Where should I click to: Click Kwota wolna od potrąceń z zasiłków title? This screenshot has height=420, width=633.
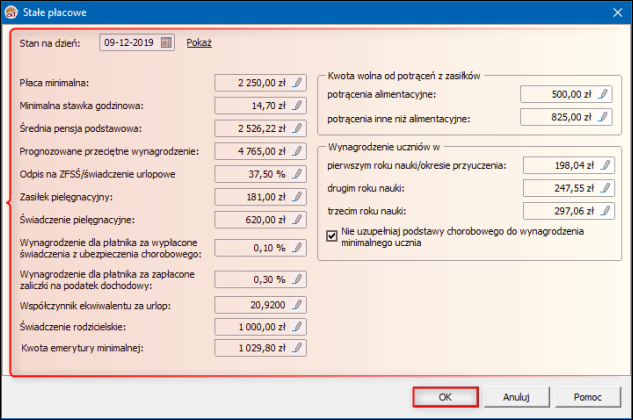pyautogui.click(x=404, y=76)
